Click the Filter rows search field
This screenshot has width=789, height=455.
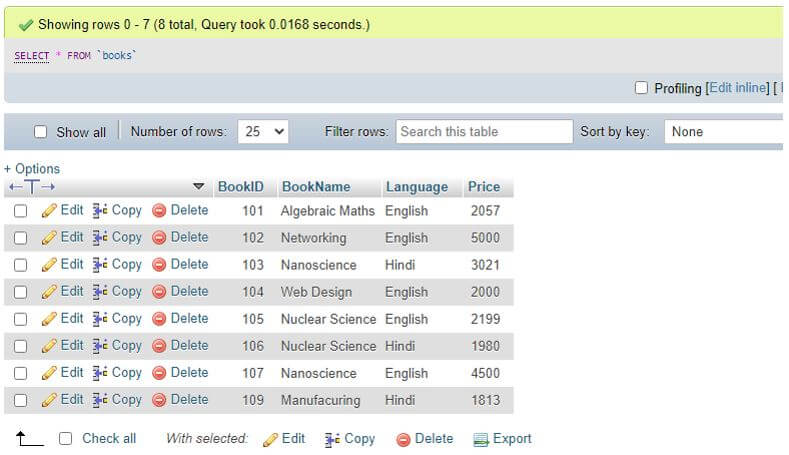tap(484, 132)
